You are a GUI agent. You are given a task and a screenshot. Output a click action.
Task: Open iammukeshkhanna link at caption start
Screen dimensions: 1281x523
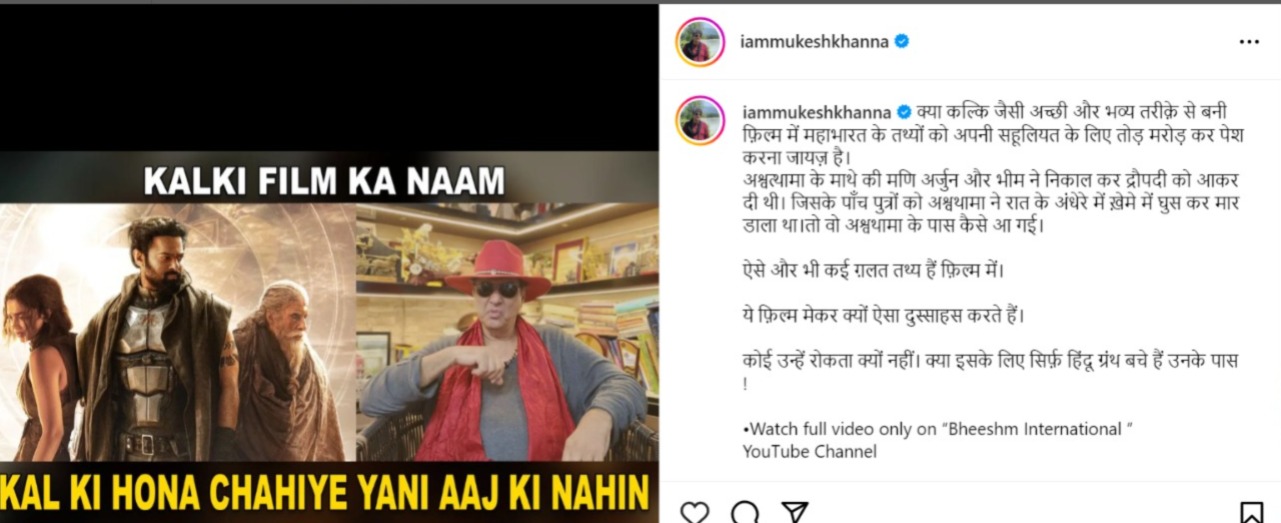point(817,111)
